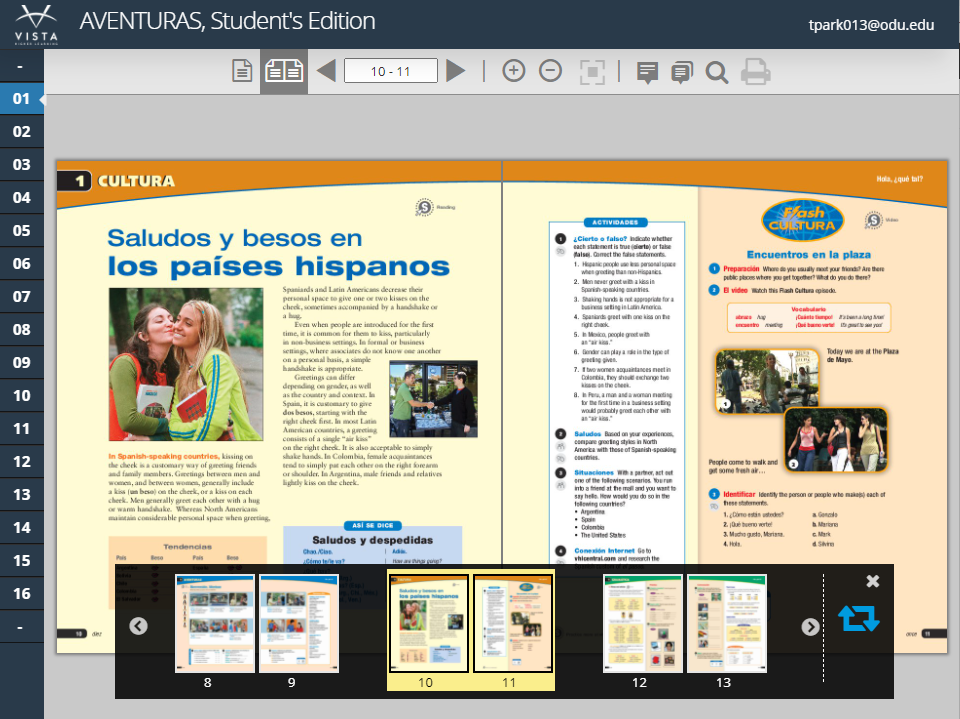Close the thumbnail strip panel
Screen dimensions: 960x719
[x=873, y=581]
